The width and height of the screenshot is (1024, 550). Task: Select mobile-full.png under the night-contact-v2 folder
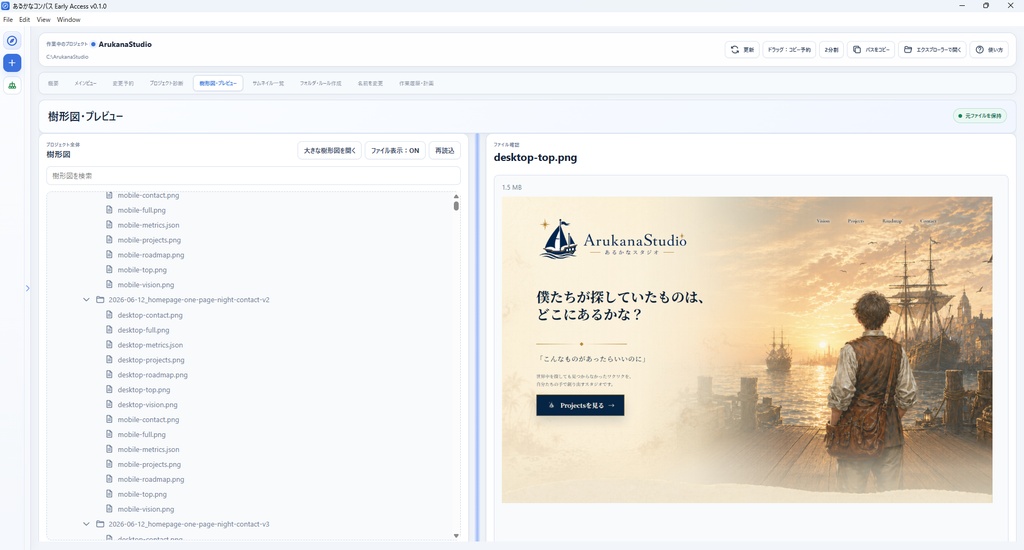pos(142,434)
